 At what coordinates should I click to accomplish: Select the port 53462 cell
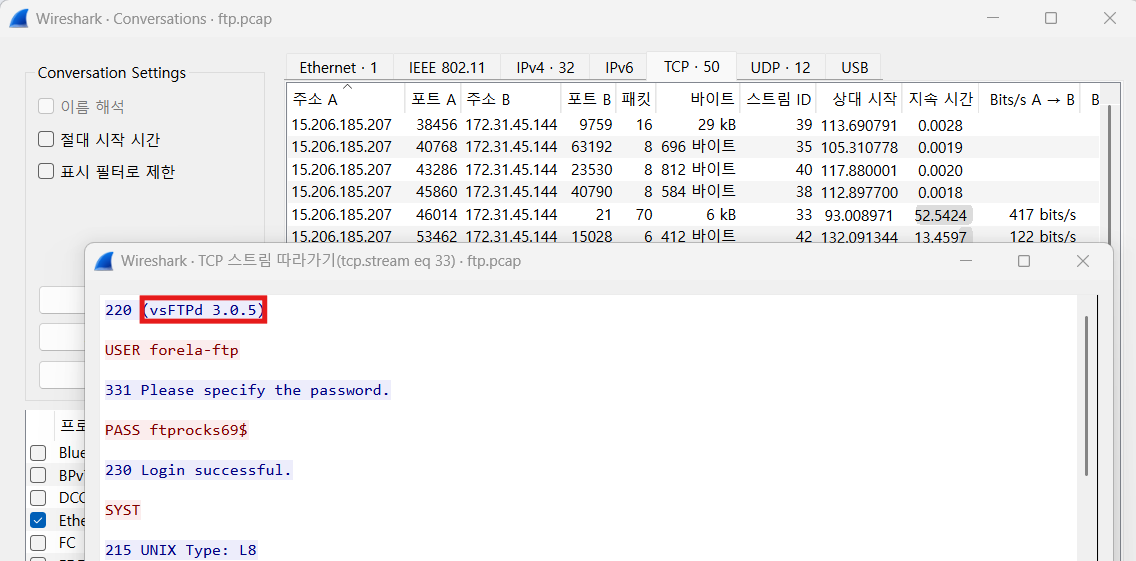pos(436,237)
